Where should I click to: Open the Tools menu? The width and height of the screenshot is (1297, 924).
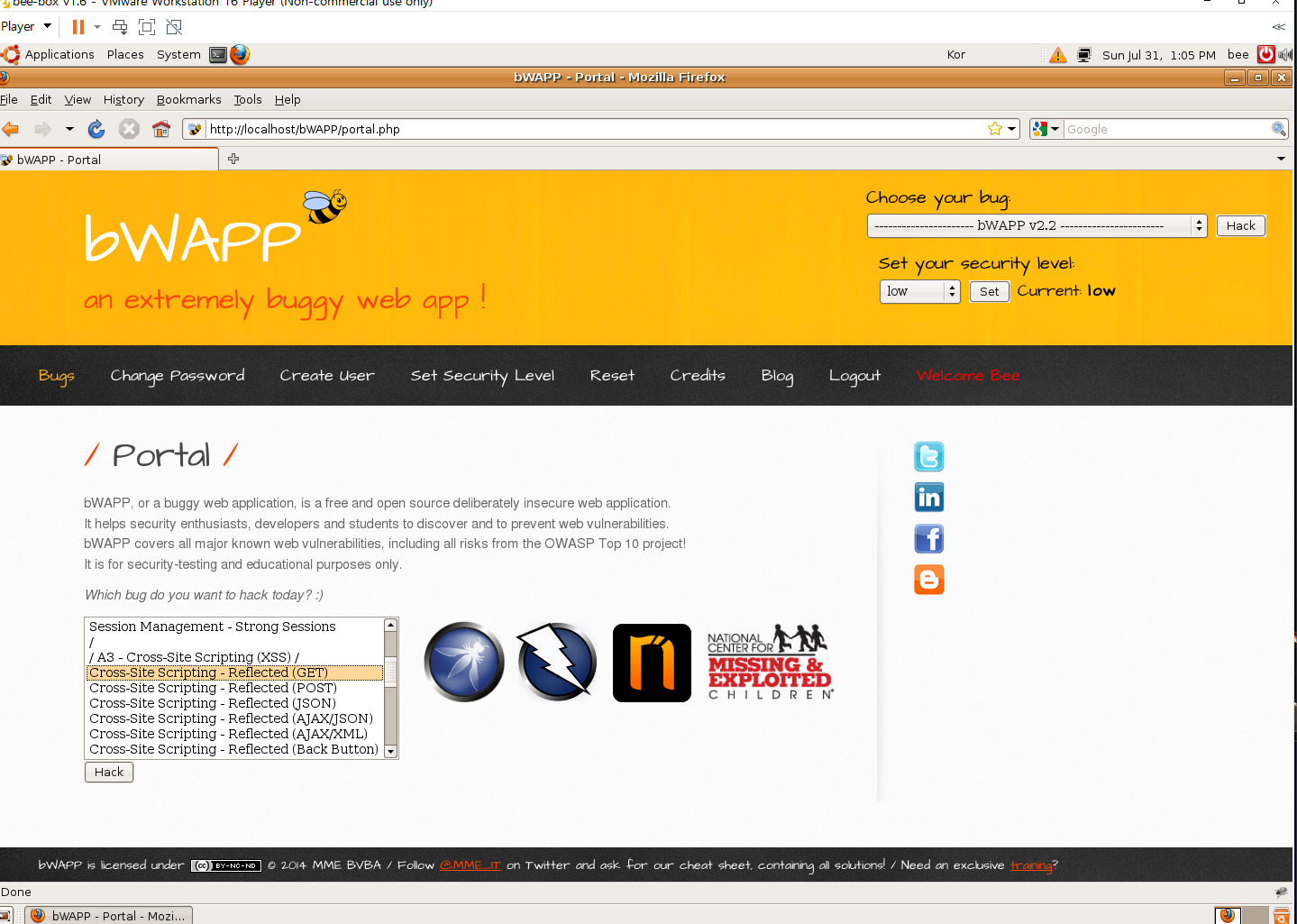coord(248,99)
